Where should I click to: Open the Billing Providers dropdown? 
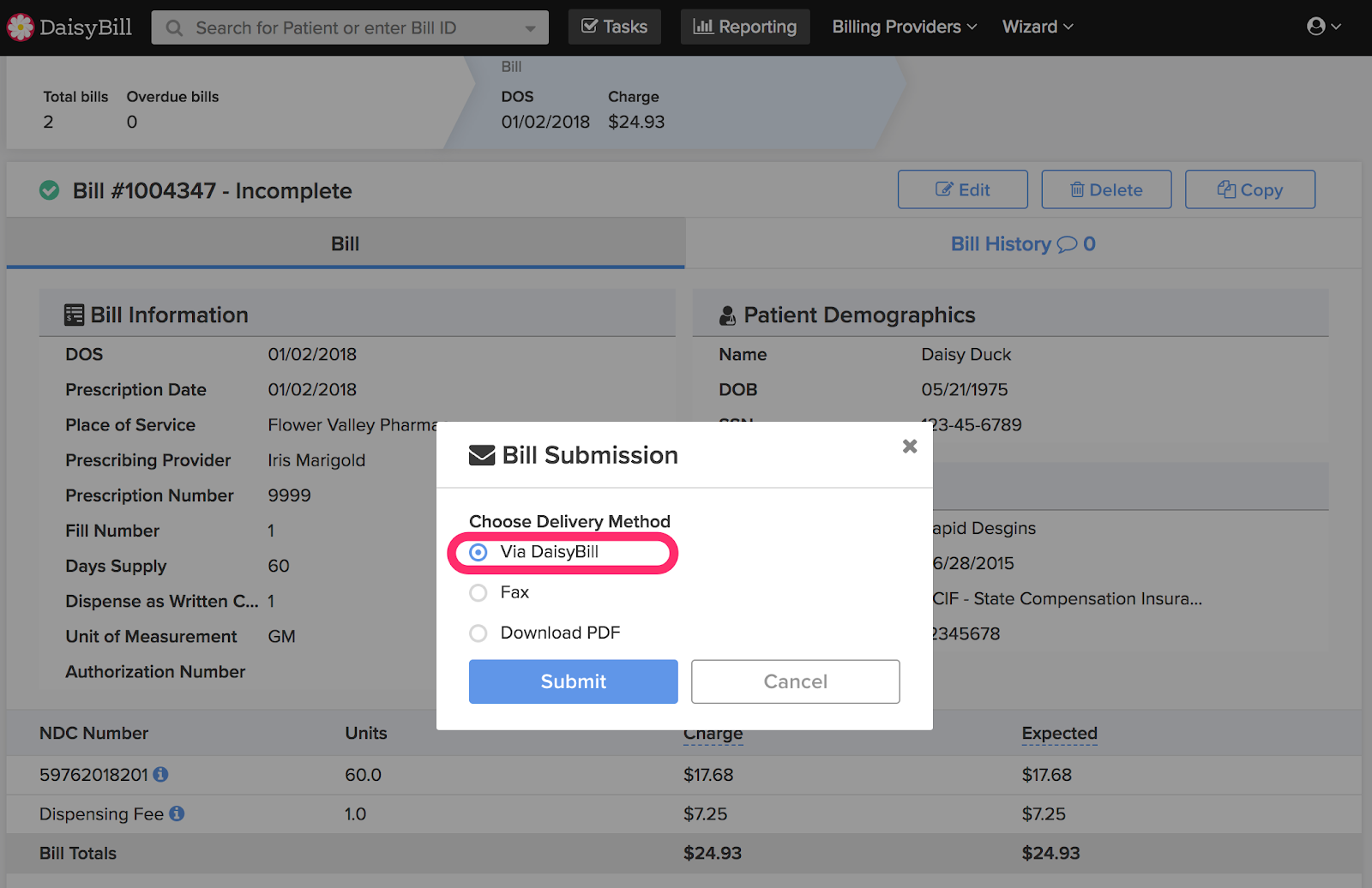(x=905, y=27)
